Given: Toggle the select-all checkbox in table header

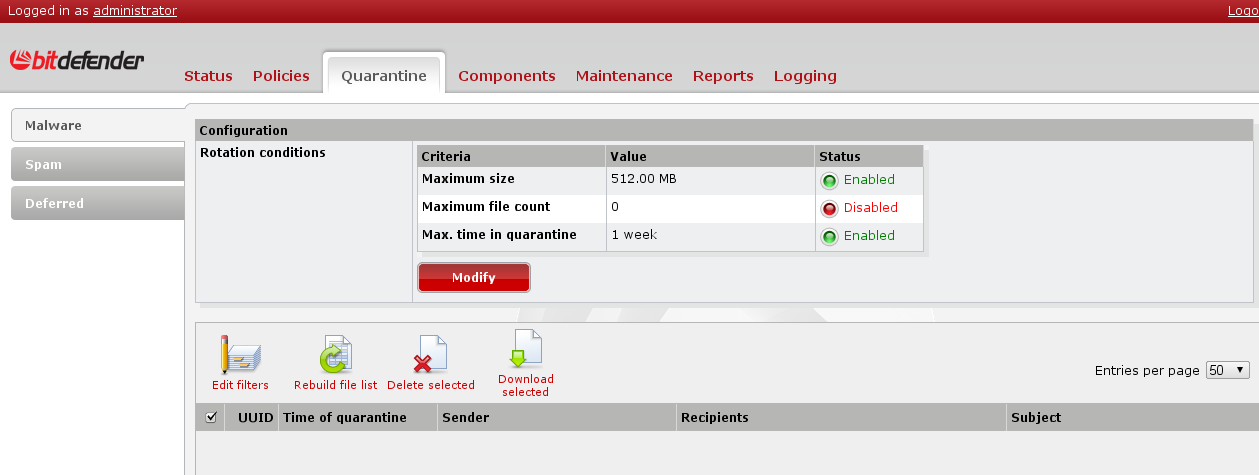Looking at the screenshot, I should (x=211, y=417).
